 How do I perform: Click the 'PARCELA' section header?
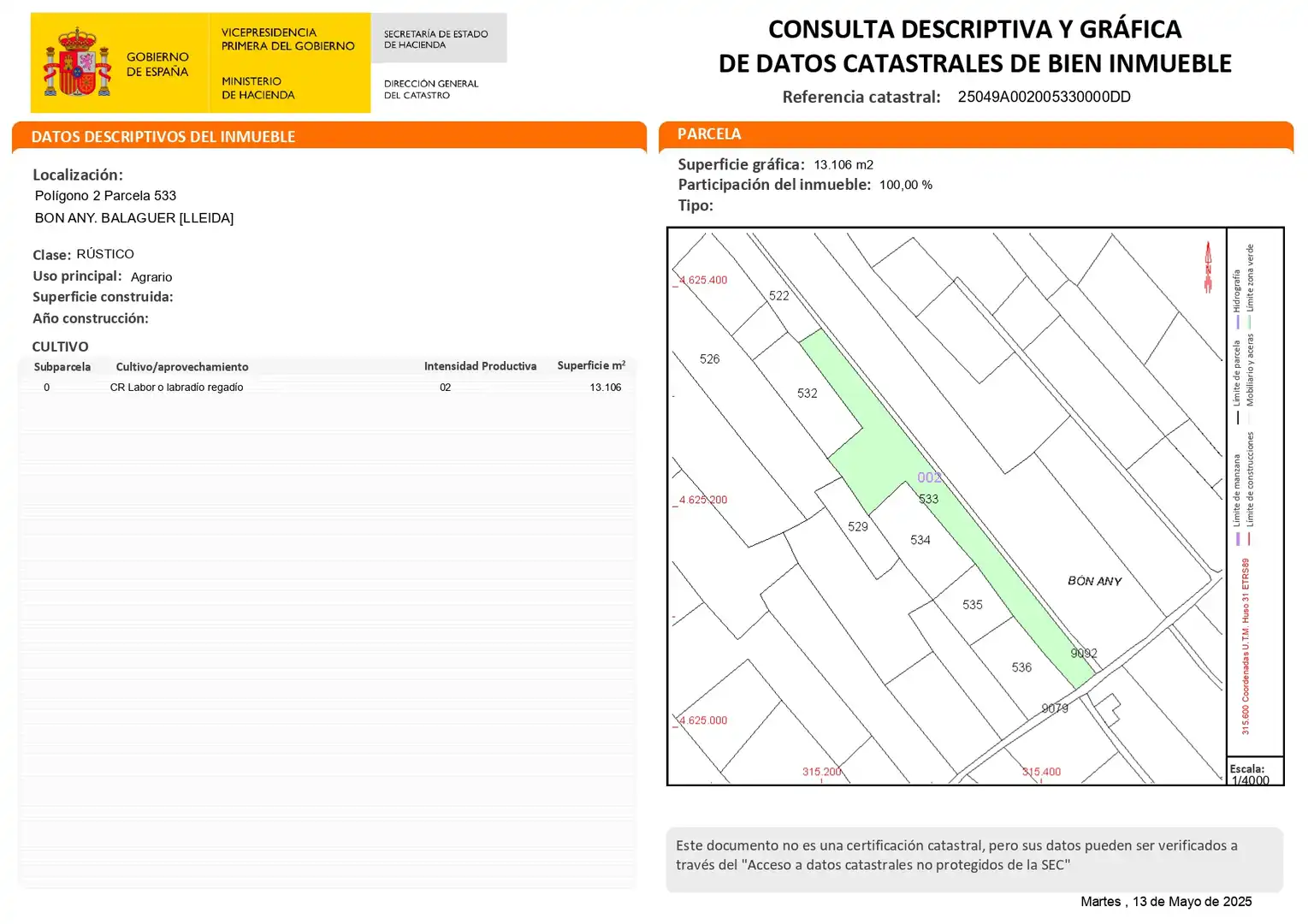coord(709,134)
